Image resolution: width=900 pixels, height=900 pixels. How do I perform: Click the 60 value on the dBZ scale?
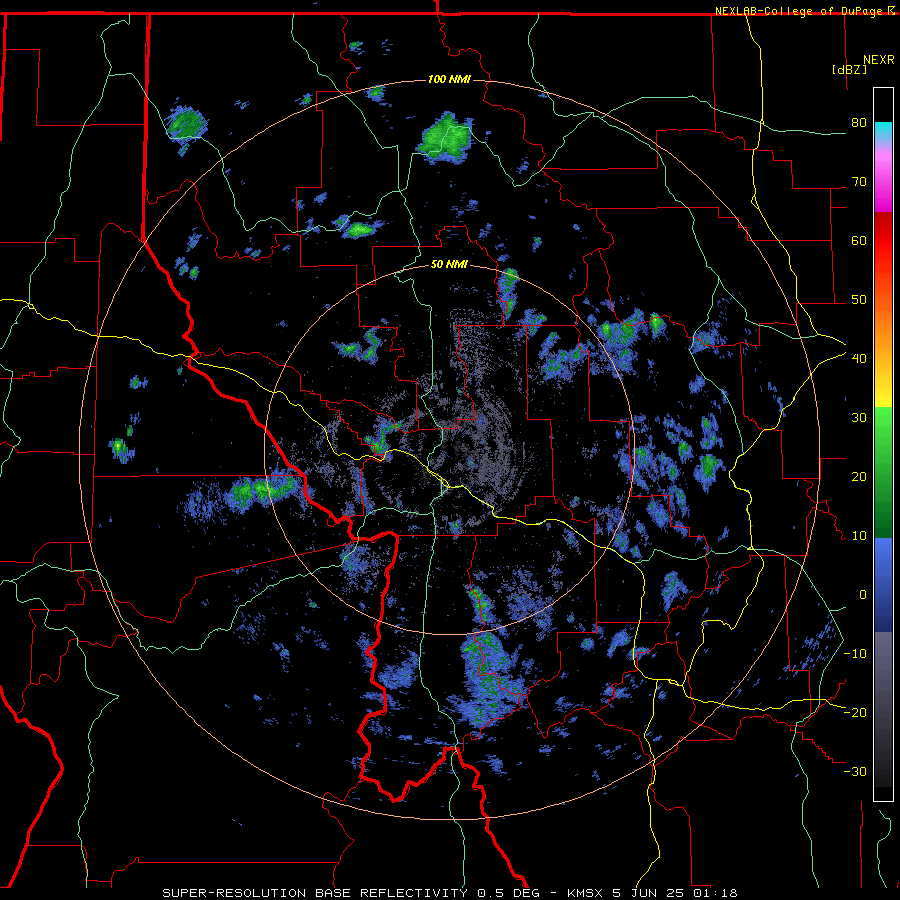859,240
